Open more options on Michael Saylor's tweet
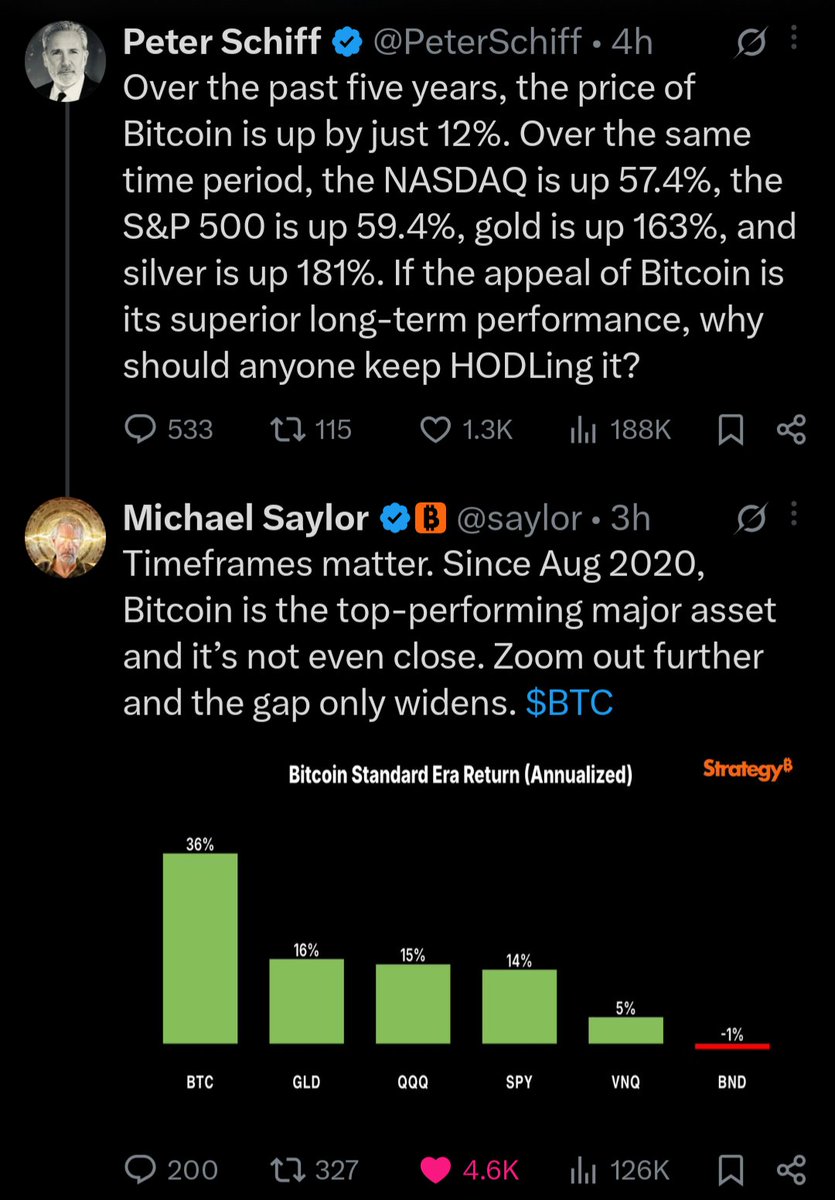835x1200 pixels. coord(794,515)
